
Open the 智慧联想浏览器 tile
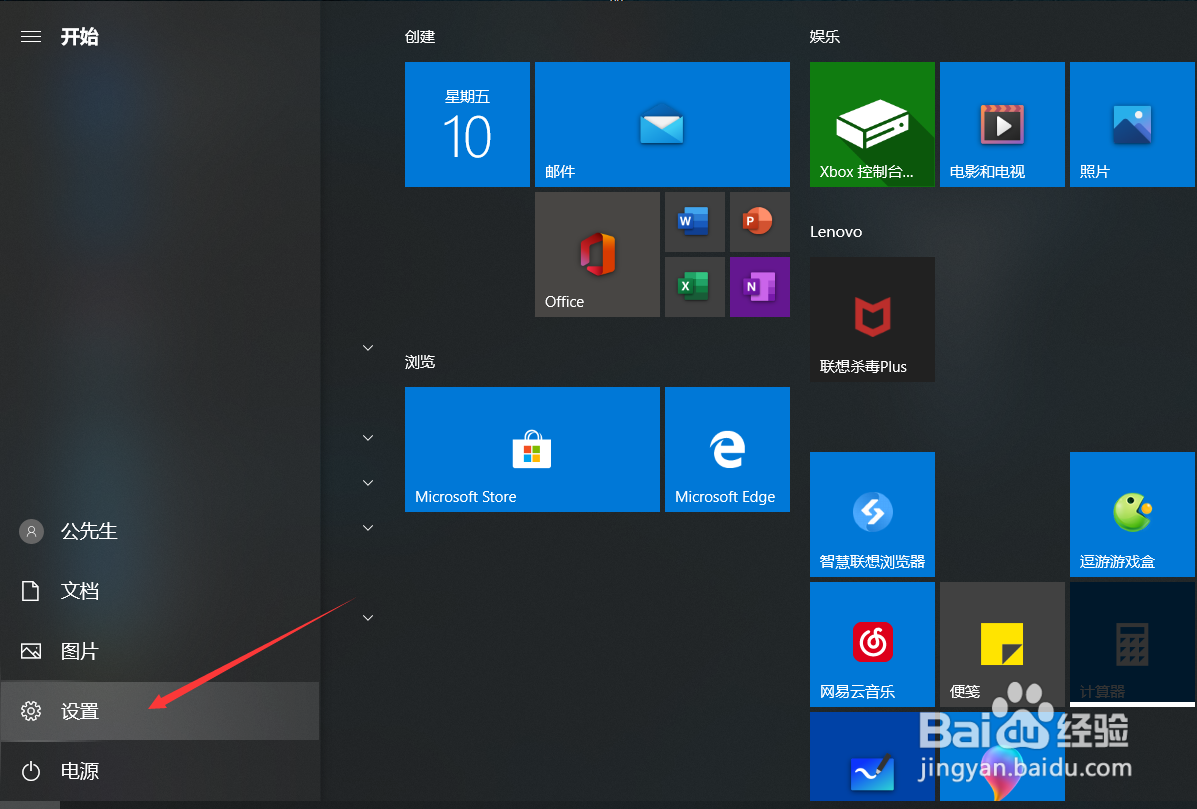click(x=873, y=514)
